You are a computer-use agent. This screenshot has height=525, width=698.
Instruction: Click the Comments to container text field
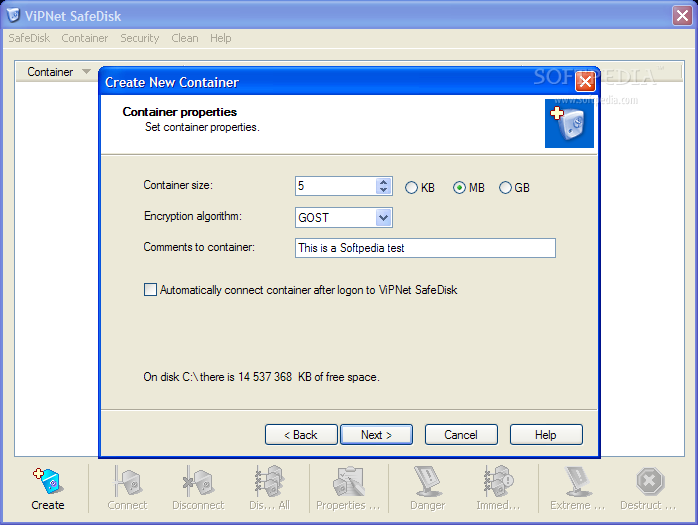pyautogui.click(x=425, y=248)
